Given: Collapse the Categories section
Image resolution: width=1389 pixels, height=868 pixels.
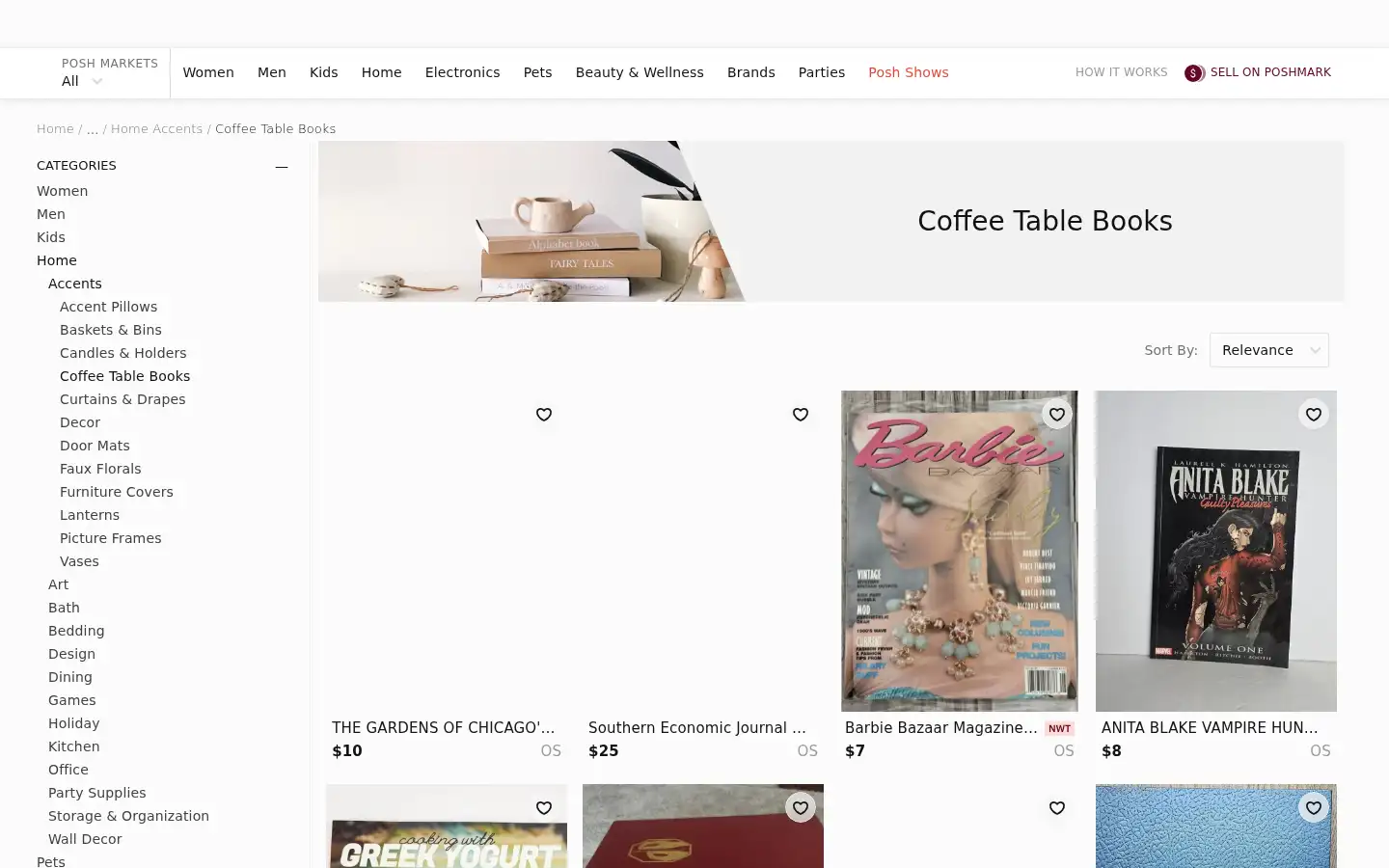Looking at the screenshot, I should 282,166.
